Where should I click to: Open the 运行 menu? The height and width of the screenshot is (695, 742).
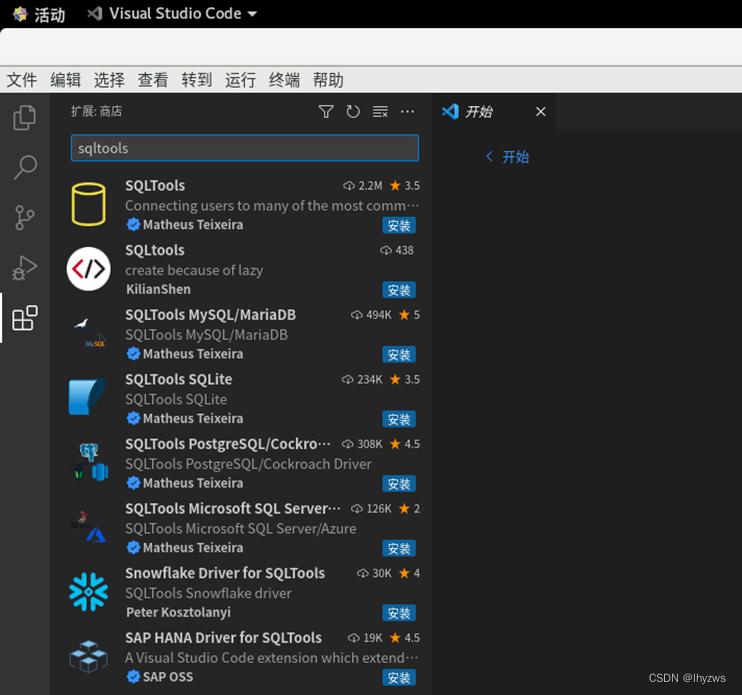[x=240, y=80]
